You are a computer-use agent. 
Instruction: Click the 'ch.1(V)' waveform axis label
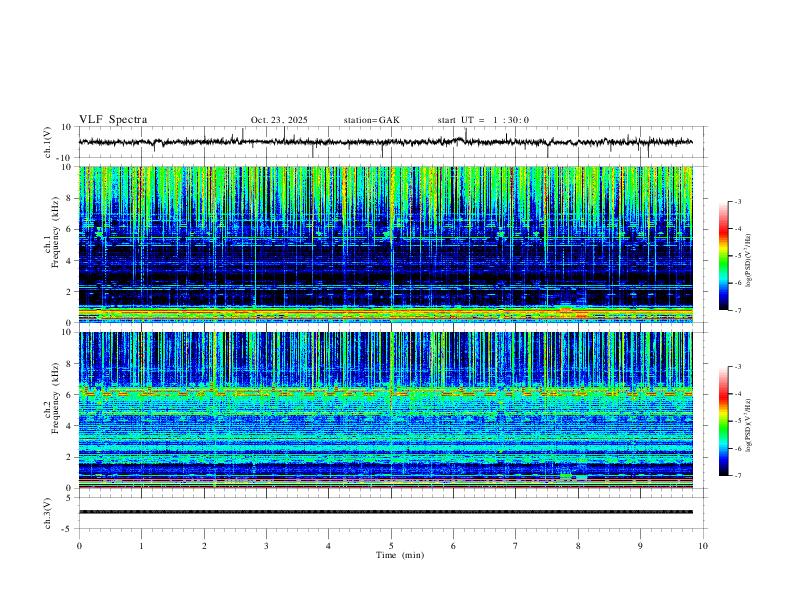[x=48, y=142]
